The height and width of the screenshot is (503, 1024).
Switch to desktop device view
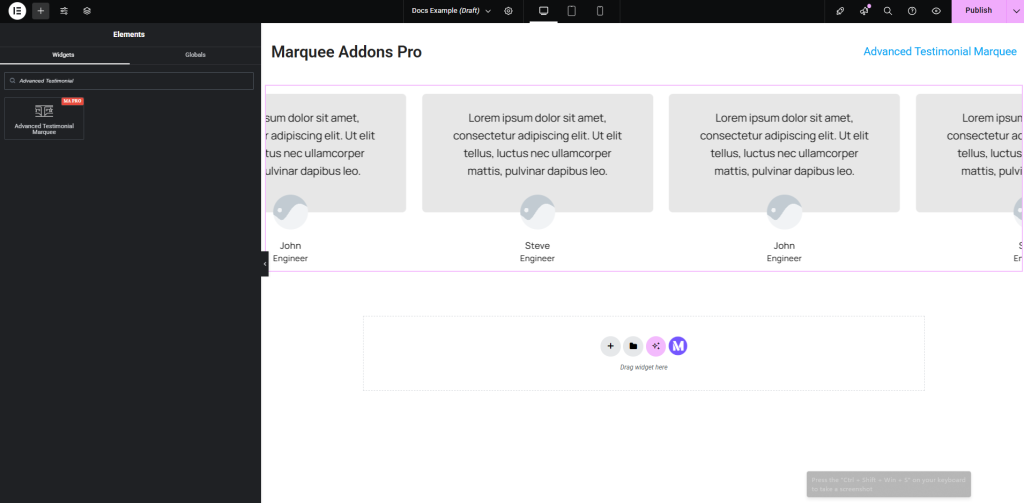544,11
